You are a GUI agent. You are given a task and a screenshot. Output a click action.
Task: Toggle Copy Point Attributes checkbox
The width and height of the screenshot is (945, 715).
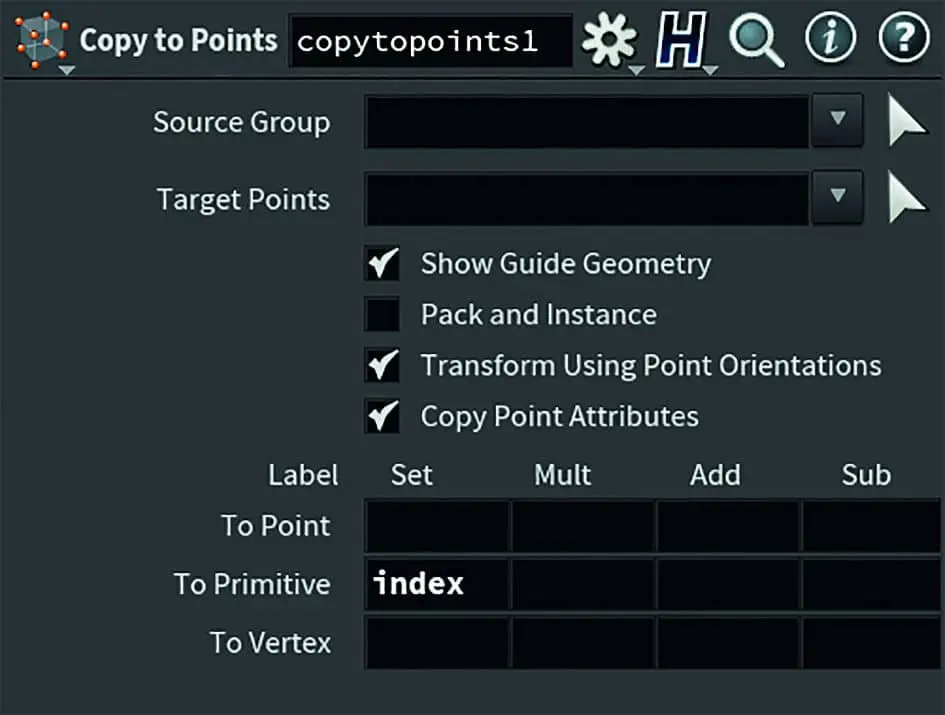(x=382, y=416)
